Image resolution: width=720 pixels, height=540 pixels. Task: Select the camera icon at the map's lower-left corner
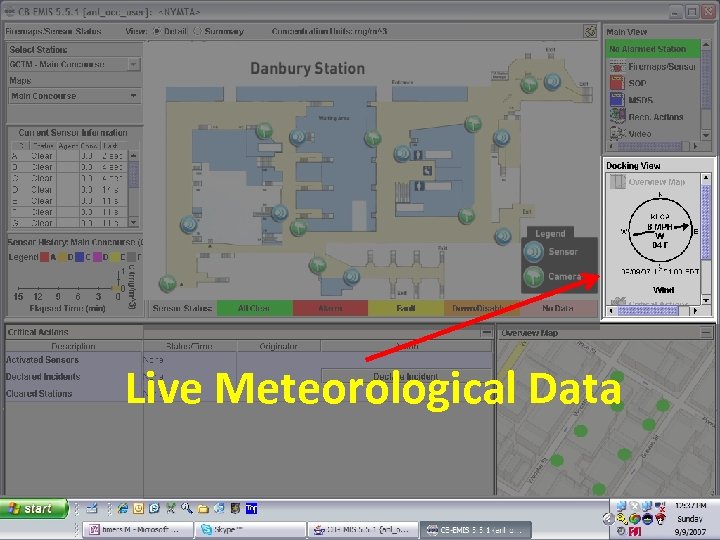(x=167, y=284)
